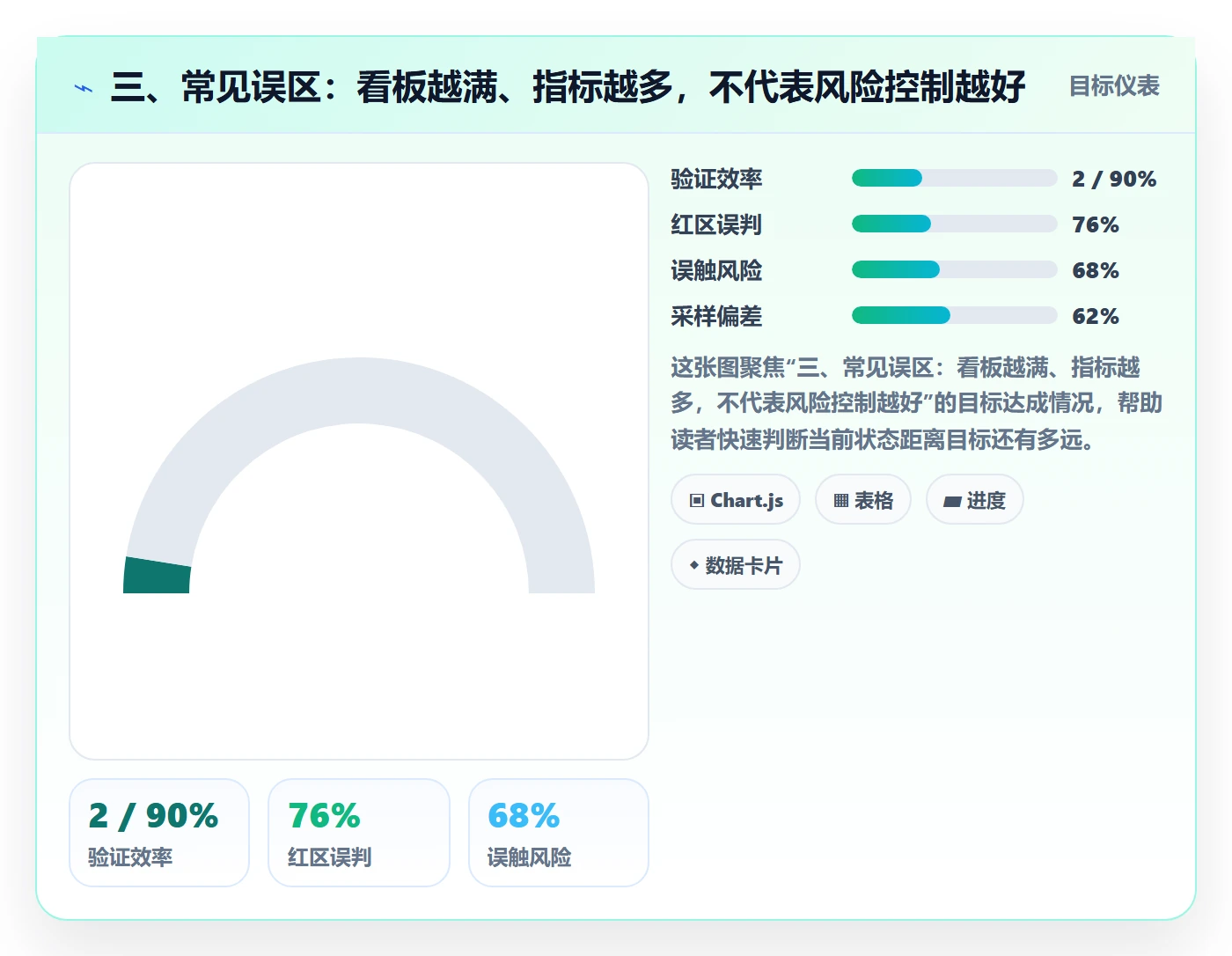The image size is (1232, 956).
Task: Click the 验证效率 progress bar
Action: pos(954,178)
